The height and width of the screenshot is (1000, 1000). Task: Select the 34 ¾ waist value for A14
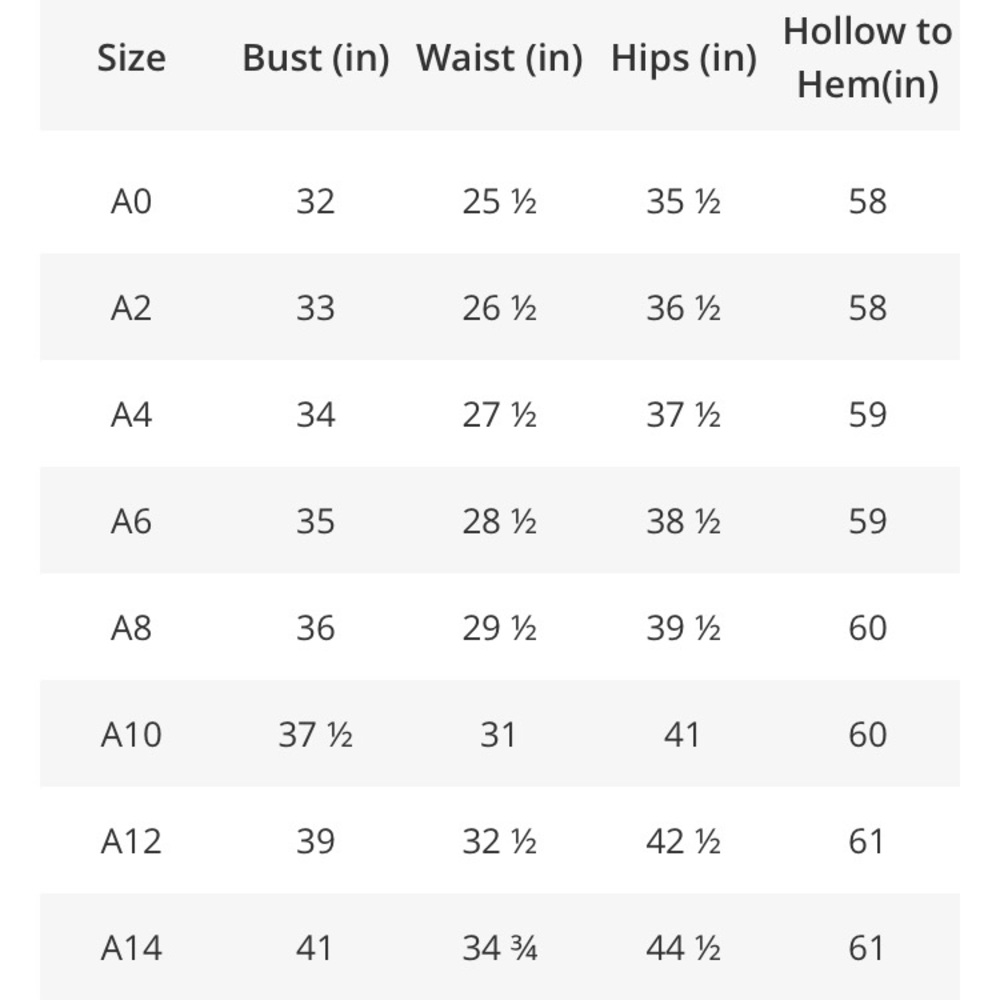point(499,948)
